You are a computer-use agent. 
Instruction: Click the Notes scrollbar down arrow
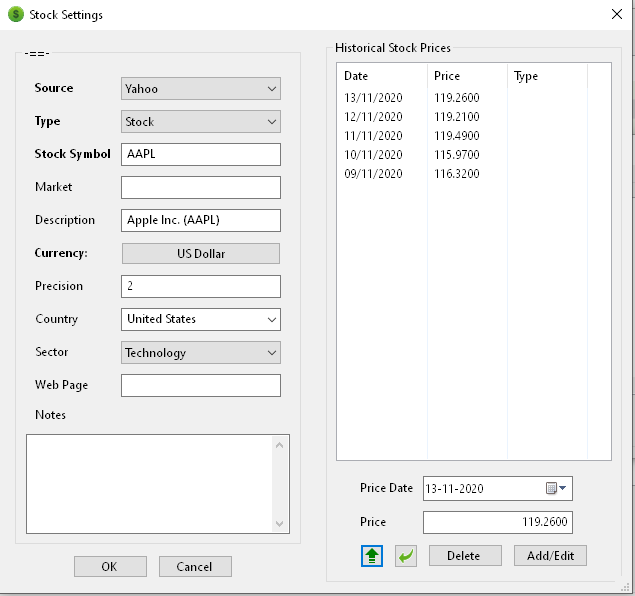tap(279, 523)
